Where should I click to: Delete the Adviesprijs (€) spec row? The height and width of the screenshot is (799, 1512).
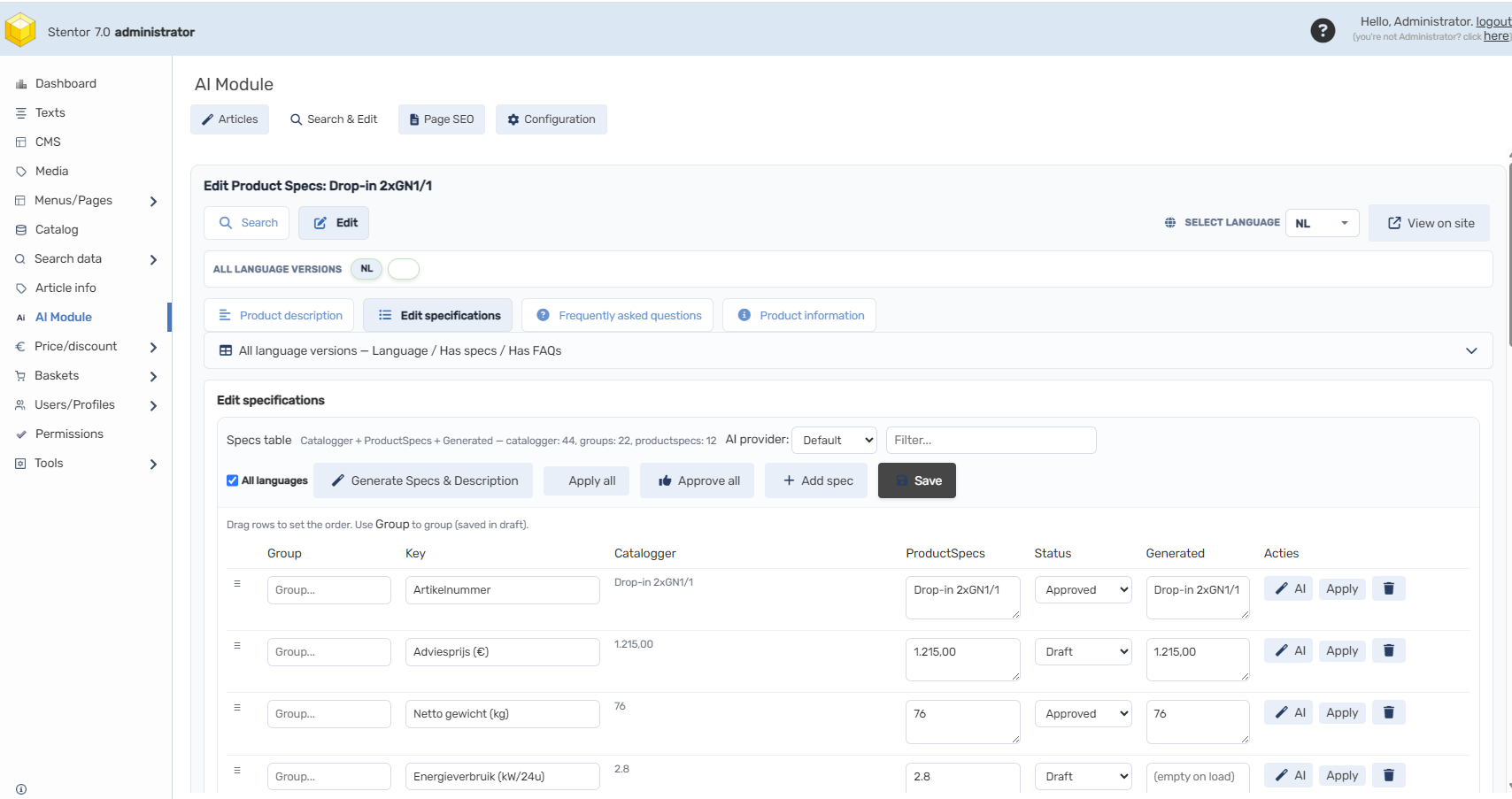click(1389, 650)
